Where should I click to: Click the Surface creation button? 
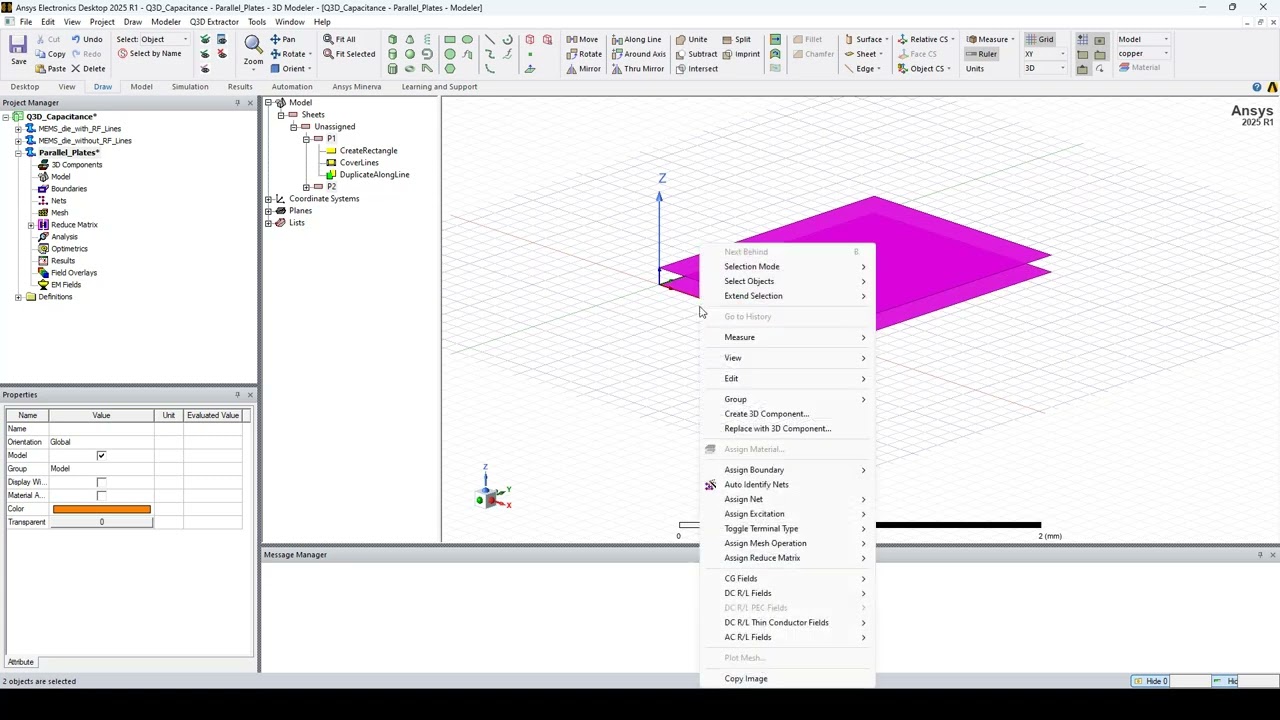pos(866,39)
